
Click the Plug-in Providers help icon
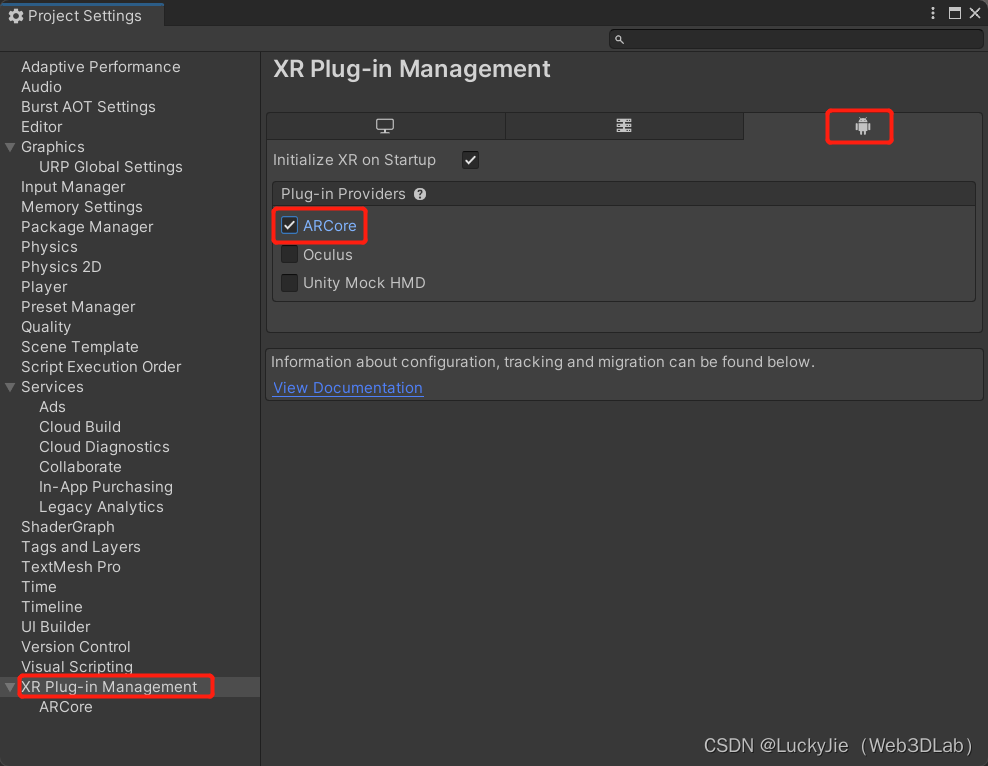pos(420,194)
